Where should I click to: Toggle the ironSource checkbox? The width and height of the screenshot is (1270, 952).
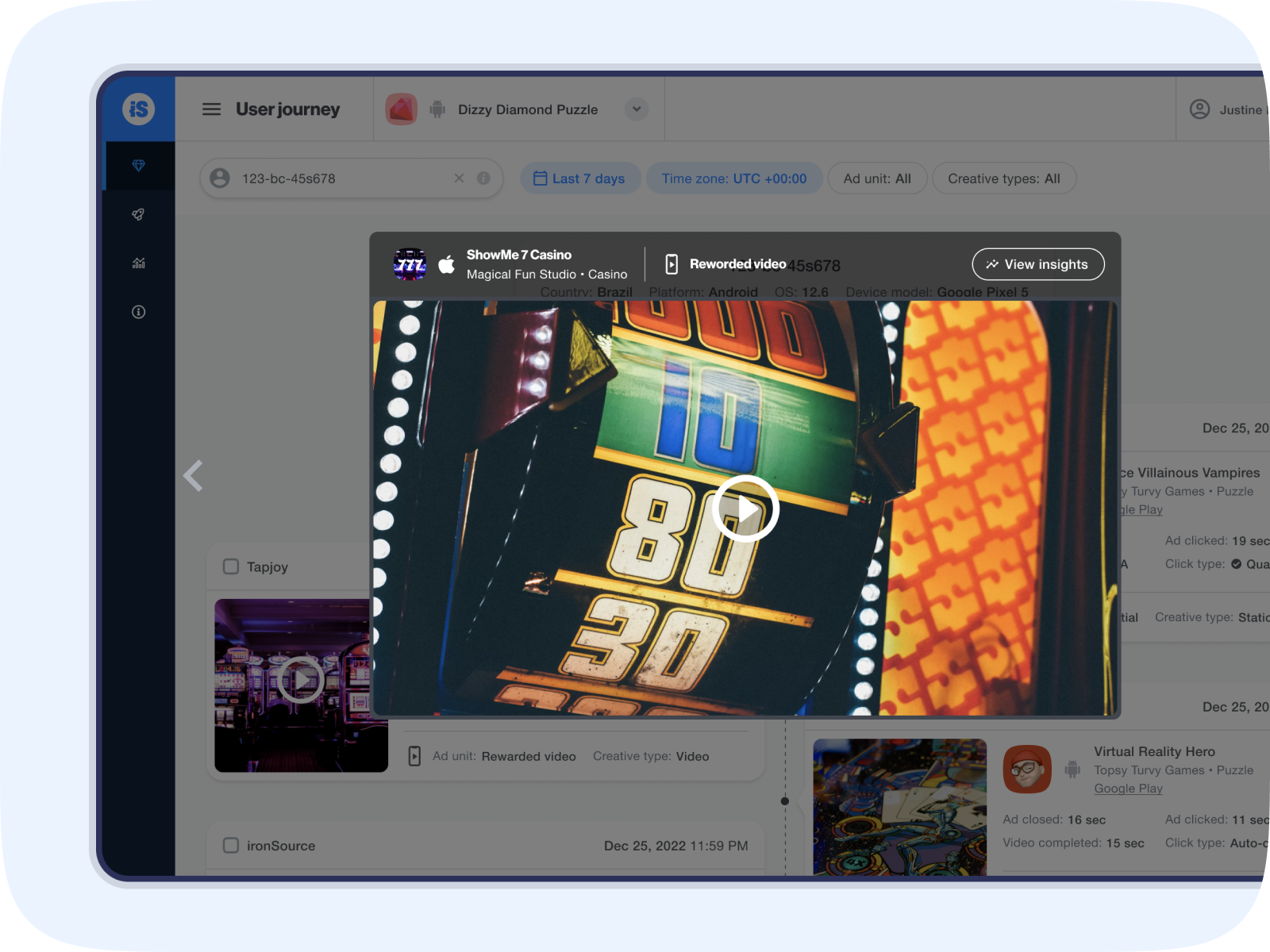pyautogui.click(x=231, y=845)
